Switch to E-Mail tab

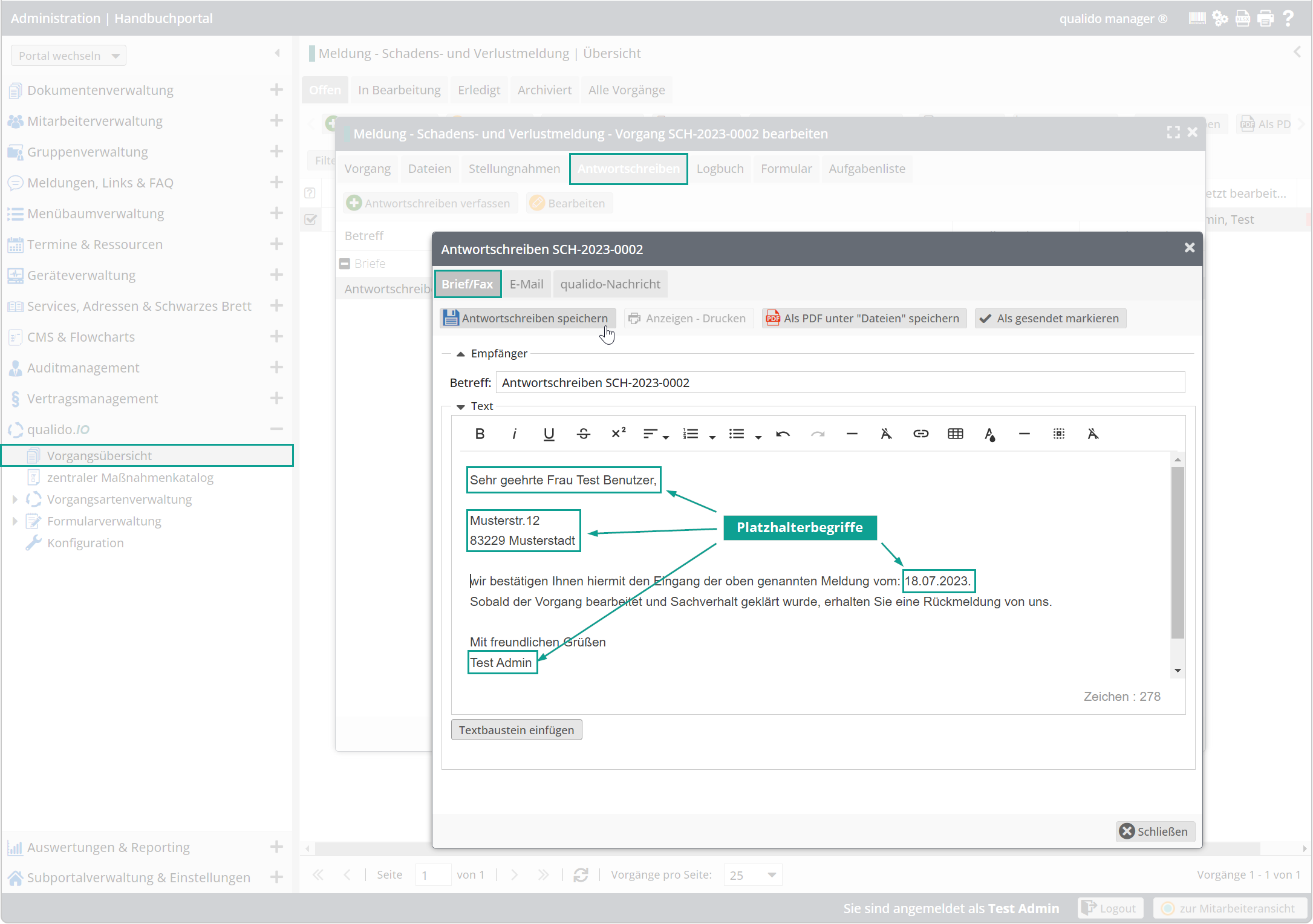tap(526, 284)
